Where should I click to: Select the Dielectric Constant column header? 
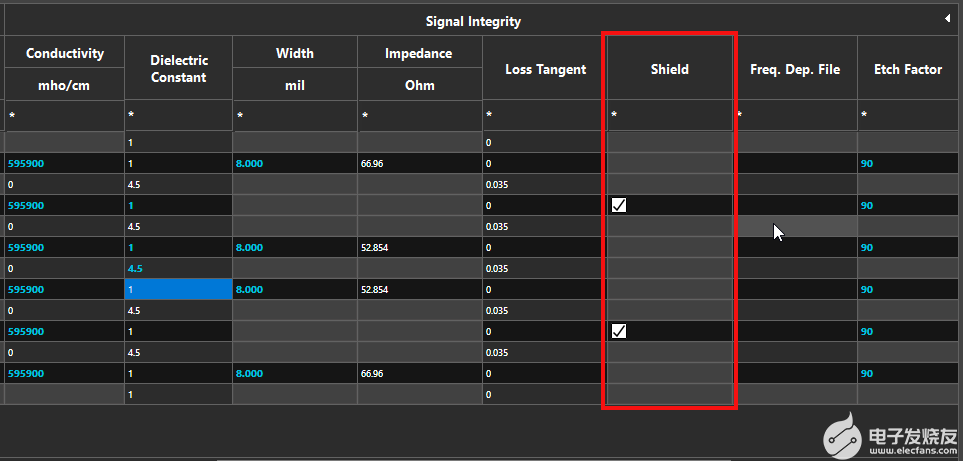coord(179,69)
